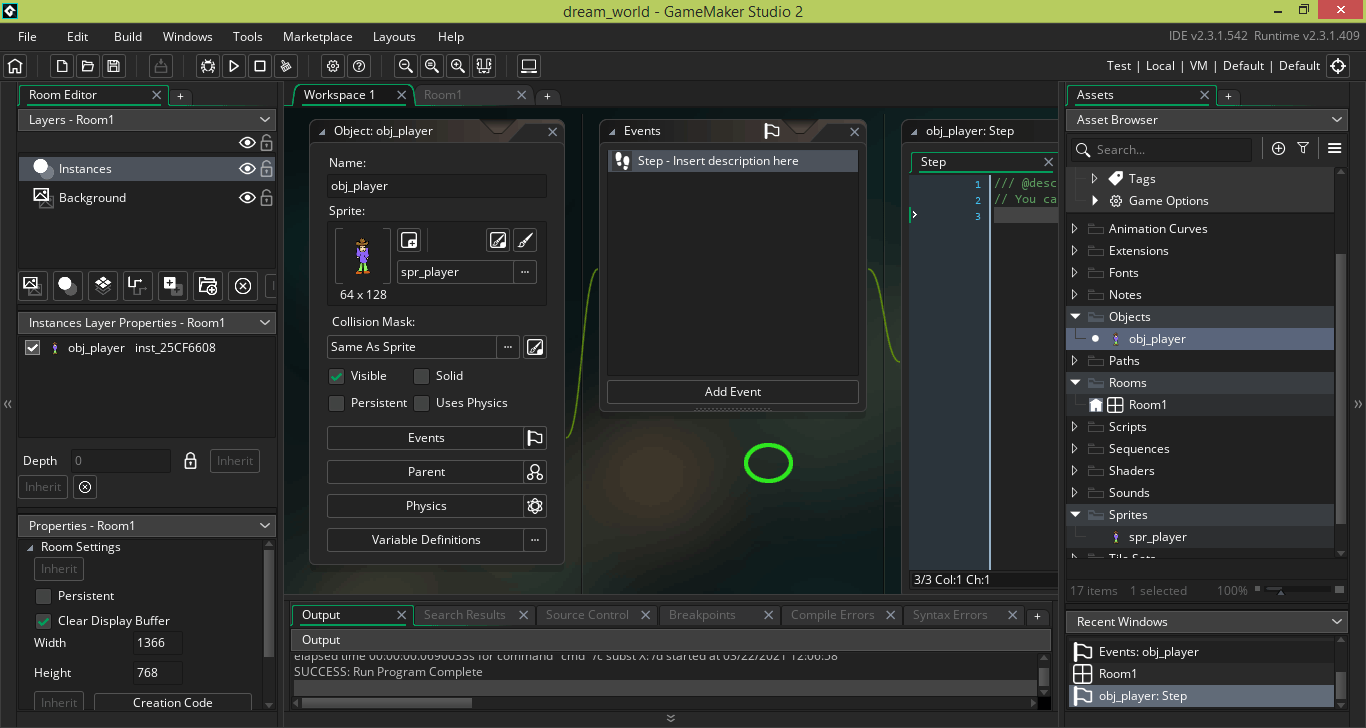Toggle lock on the Instances layer

click(x=267, y=169)
